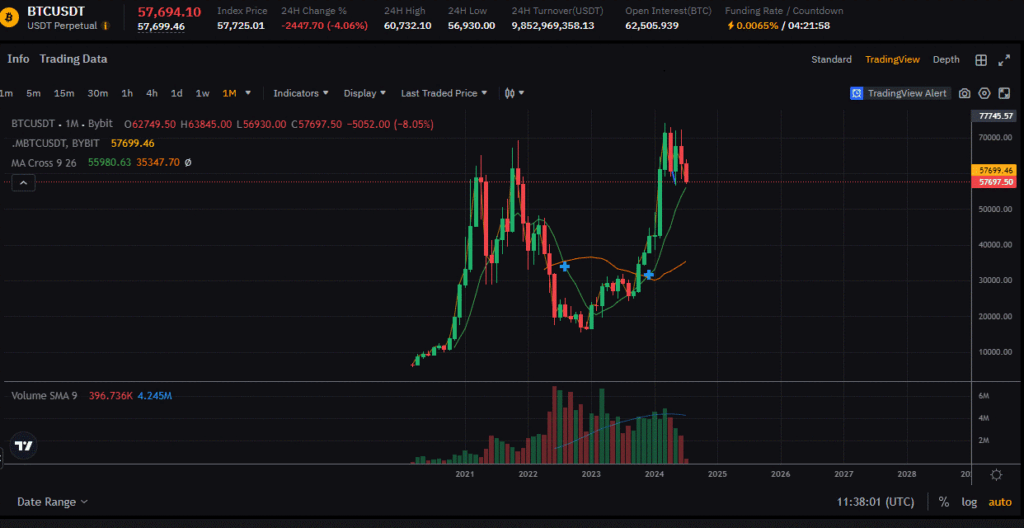Open the Display dropdown
Image resolution: width=1024 pixels, height=528 pixels.
[364, 93]
